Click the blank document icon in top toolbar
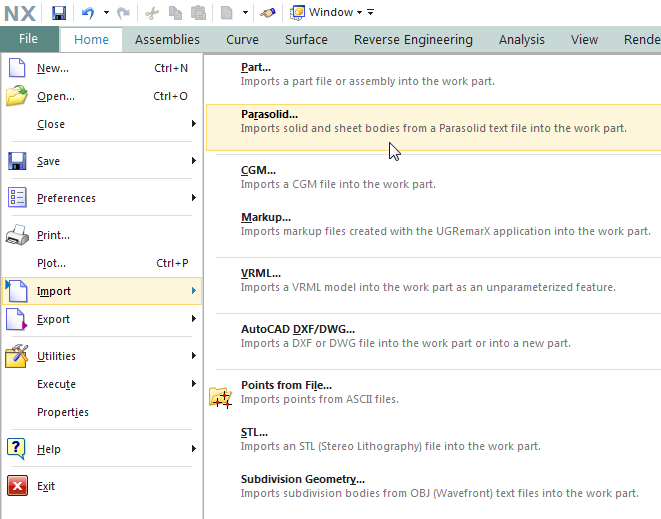 point(227,13)
